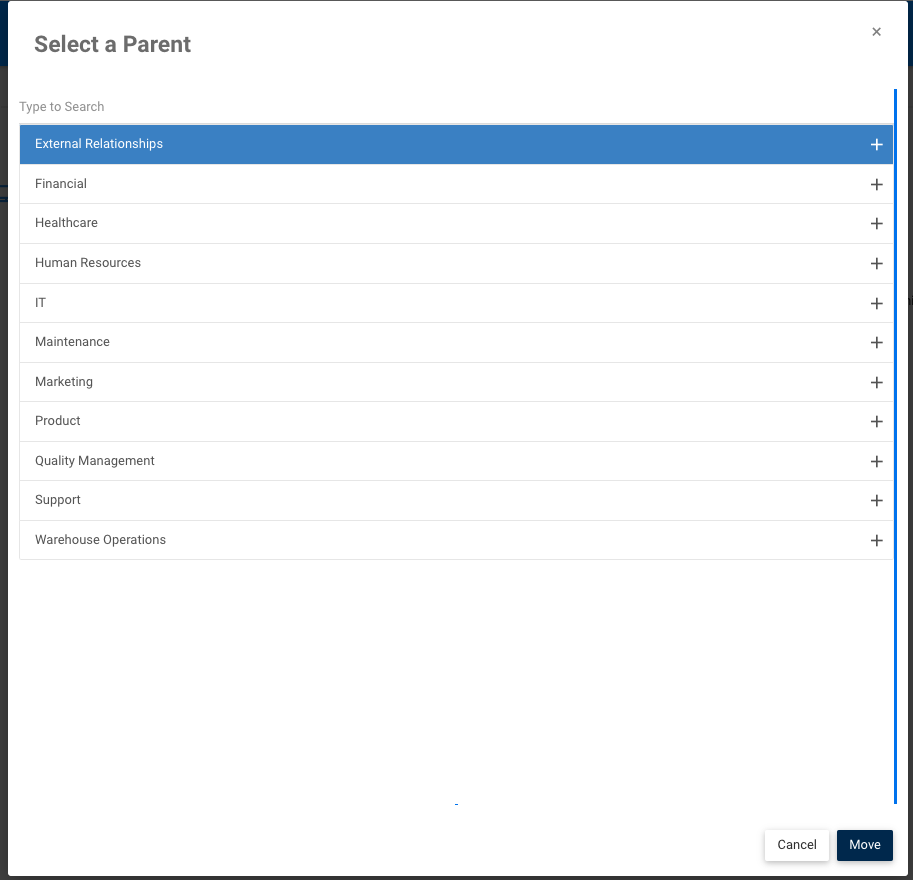
Task: Select the Warehouse Operations item
Action: (x=100, y=540)
